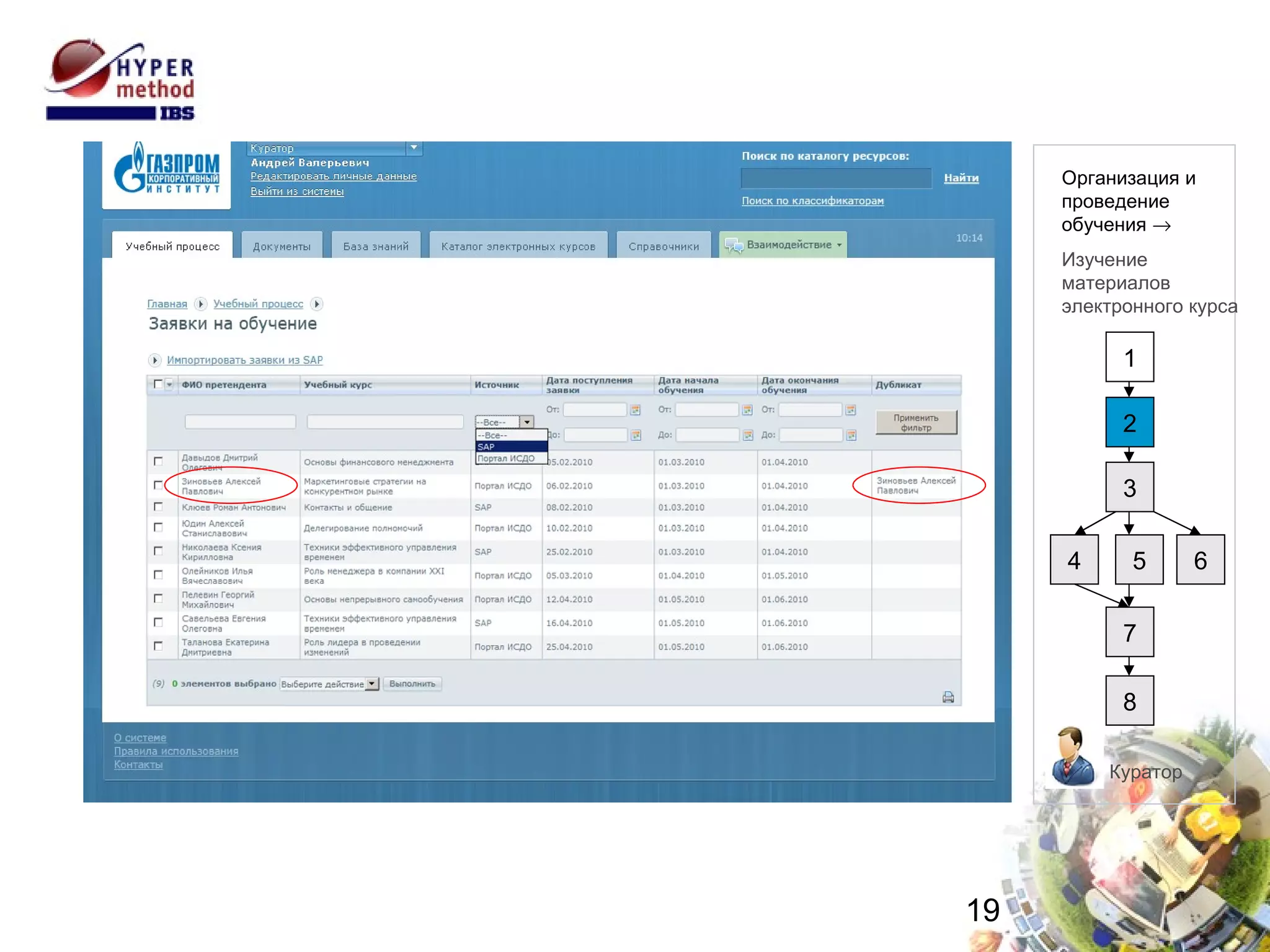Click the arrow icon next to 'Импортировать заявки из SAP'
Screen dimensions: 1270x952
tap(155, 360)
